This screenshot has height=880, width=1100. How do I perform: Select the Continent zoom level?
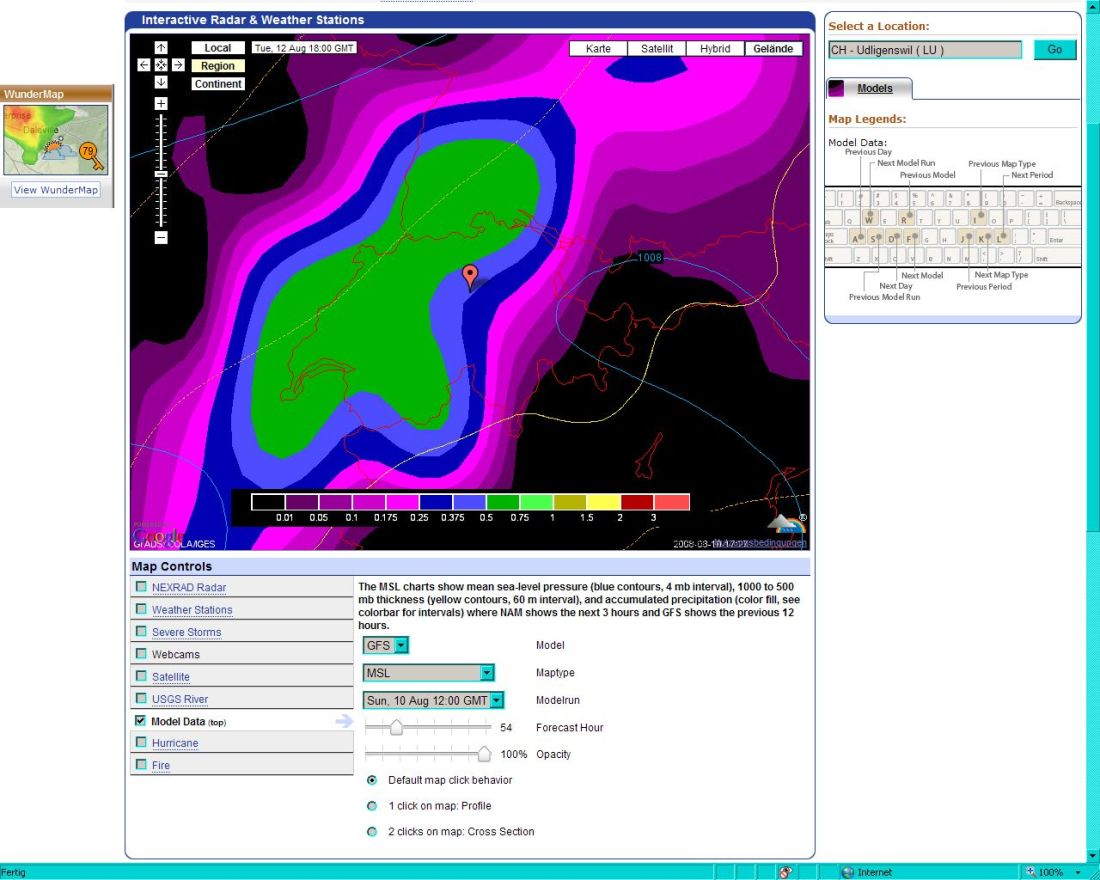pos(217,84)
